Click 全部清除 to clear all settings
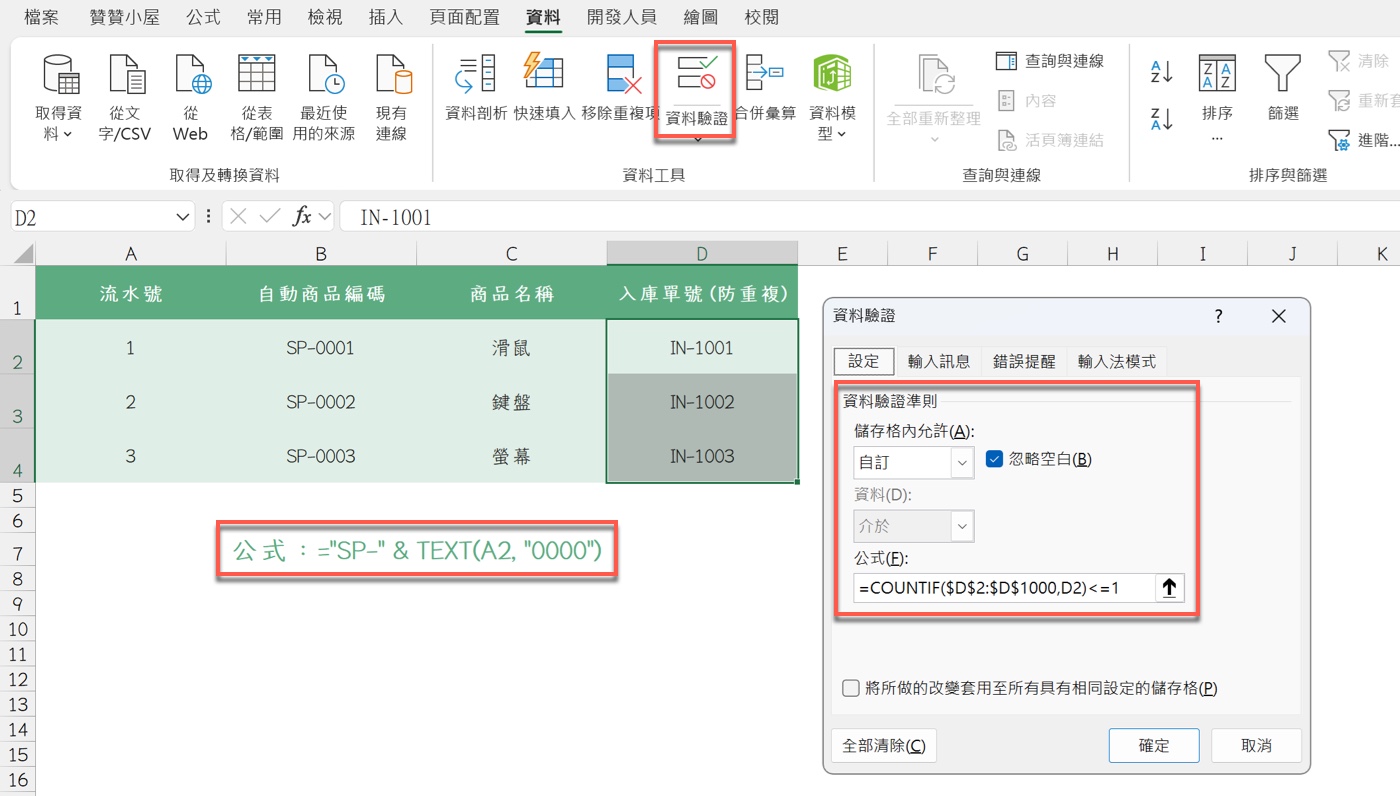 (883, 745)
